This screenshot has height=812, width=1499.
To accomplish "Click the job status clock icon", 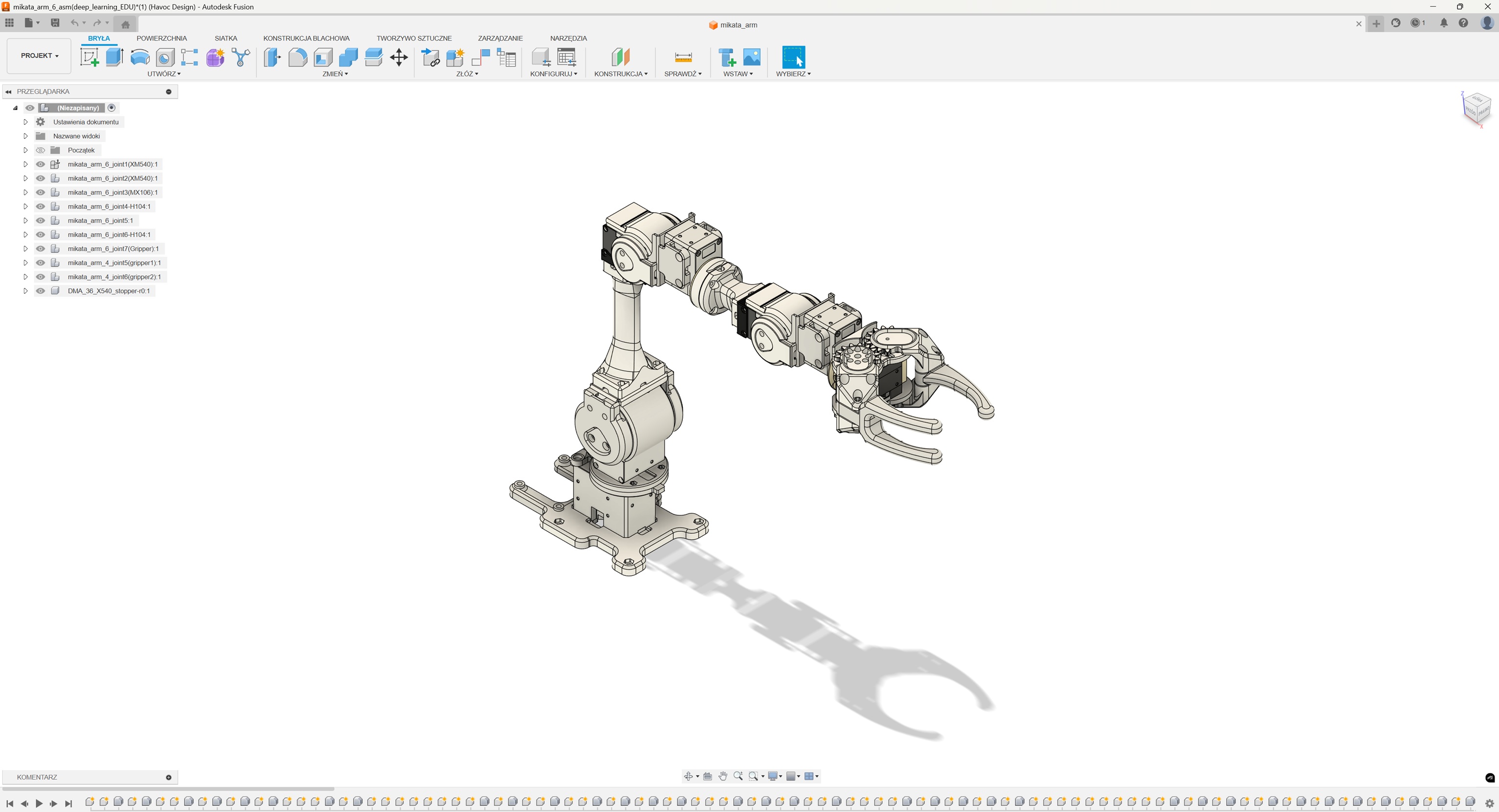I will [1416, 22].
